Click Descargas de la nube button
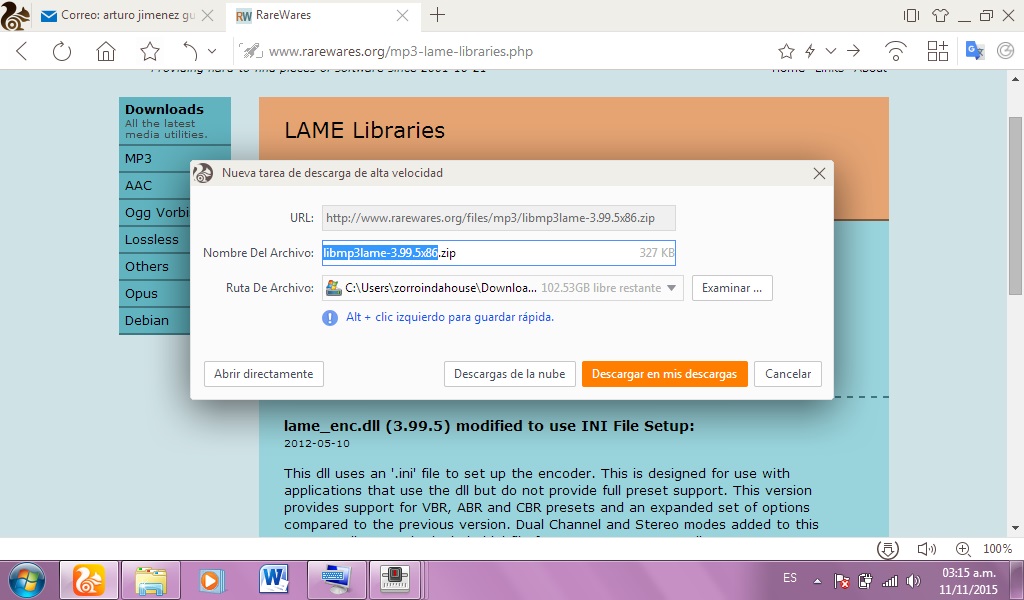The width and height of the screenshot is (1024, 600). coord(509,374)
